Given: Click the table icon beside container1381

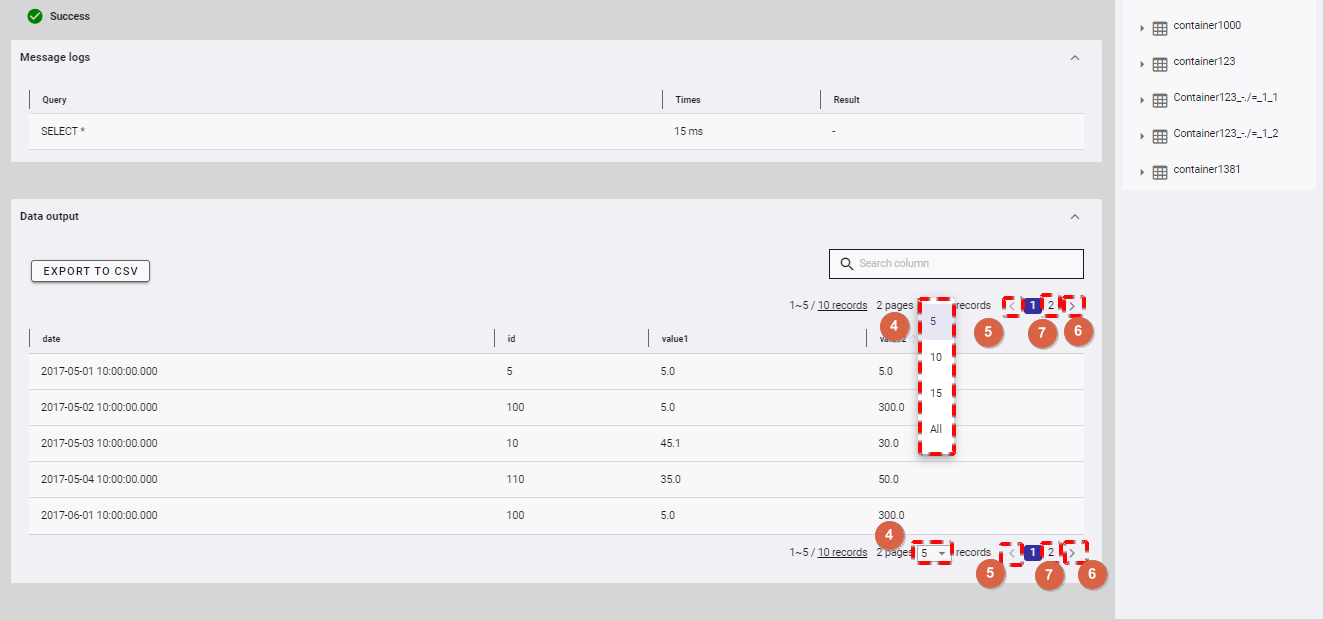Looking at the screenshot, I should [x=1160, y=172].
